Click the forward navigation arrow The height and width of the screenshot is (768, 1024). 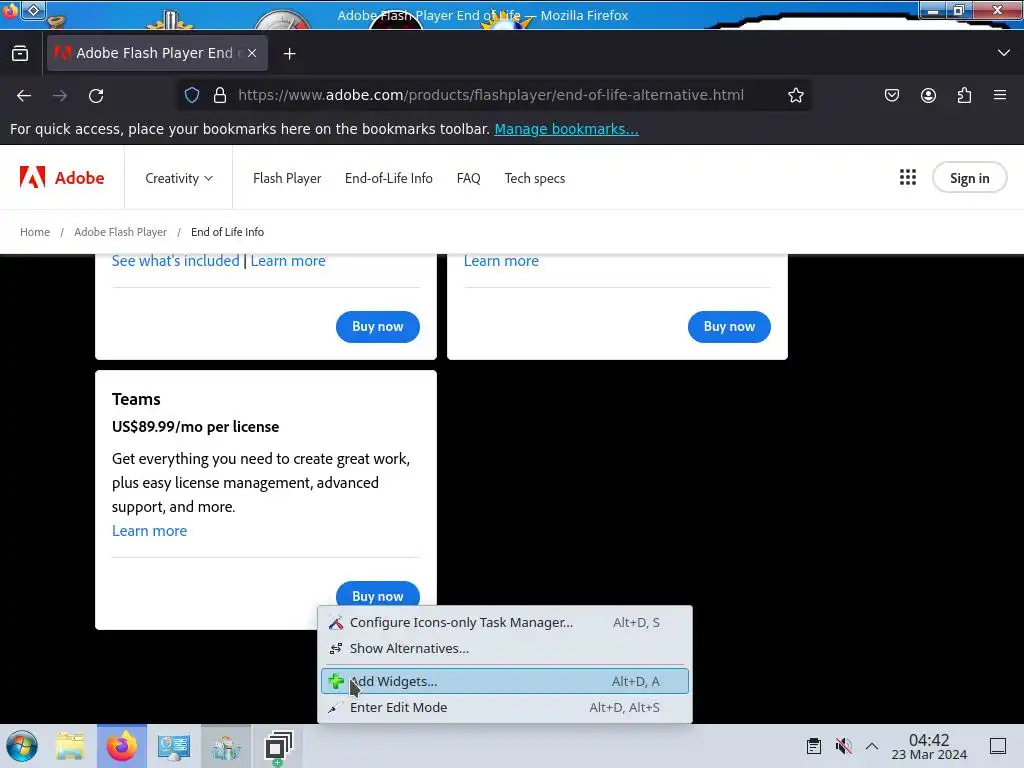click(x=60, y=95)
